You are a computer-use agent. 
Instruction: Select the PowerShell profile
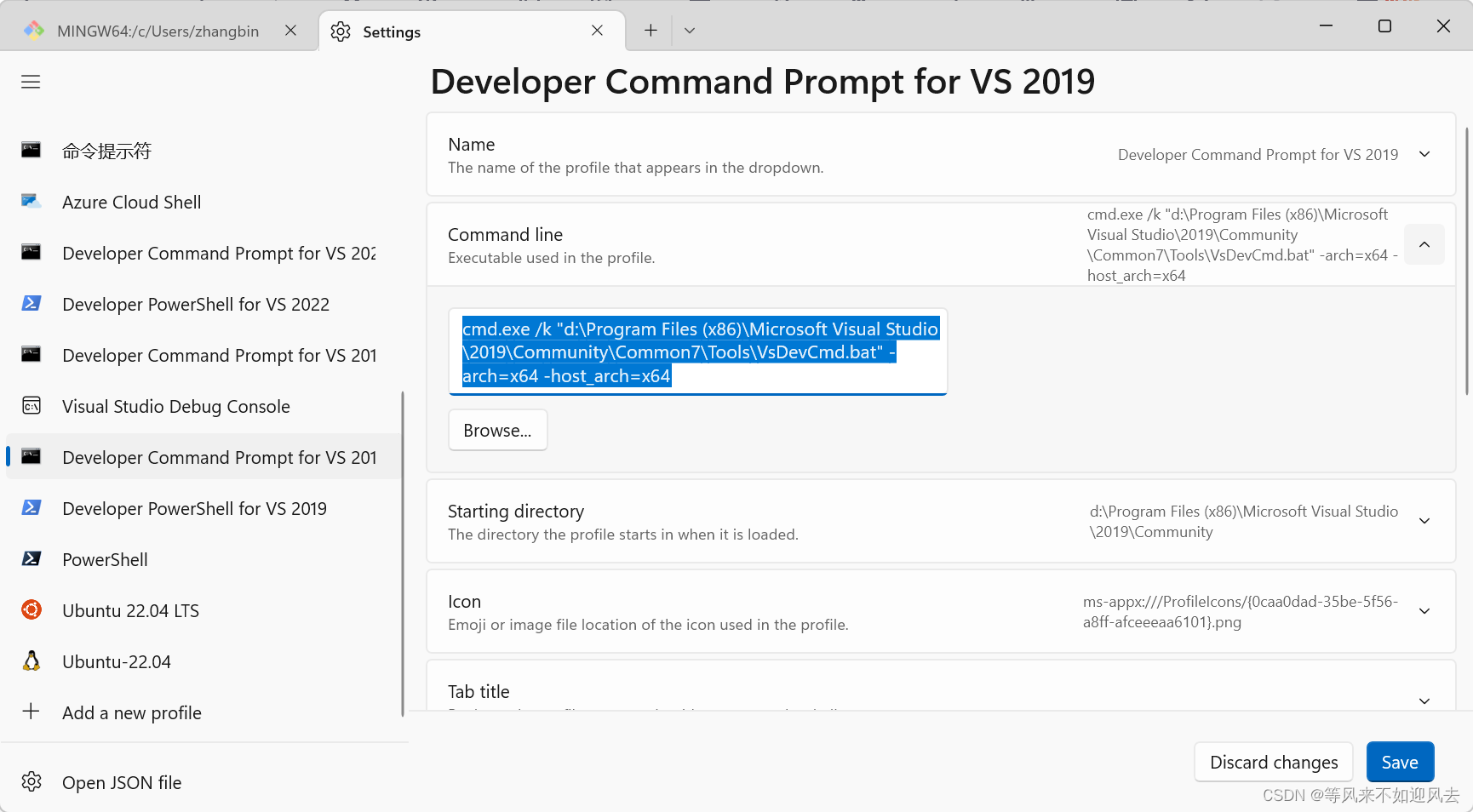coord(203,559)
